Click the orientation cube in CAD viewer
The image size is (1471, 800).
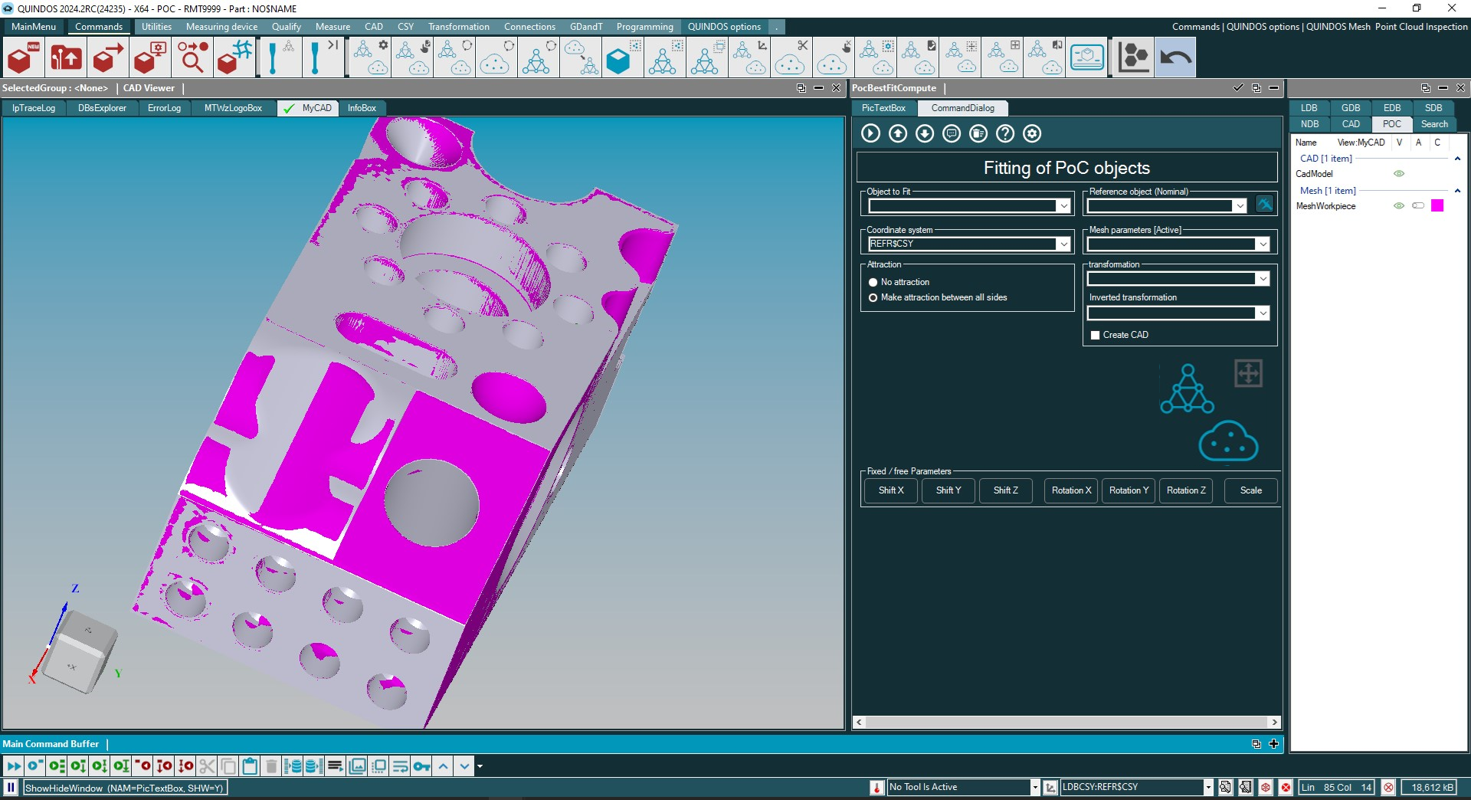tap(80, 652)
